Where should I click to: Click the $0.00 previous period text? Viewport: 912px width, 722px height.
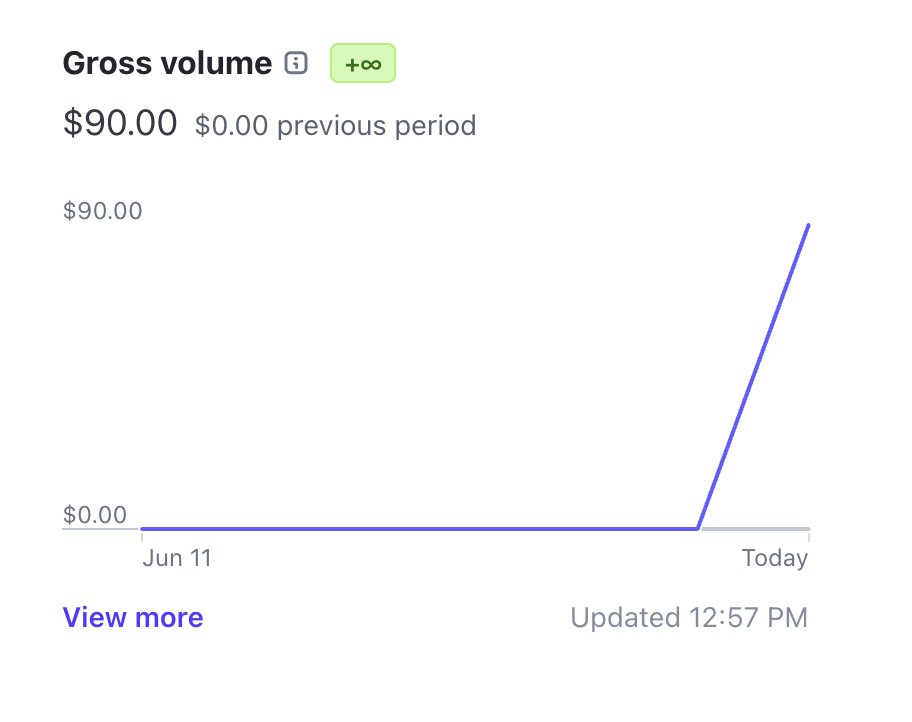pos(335,126)
